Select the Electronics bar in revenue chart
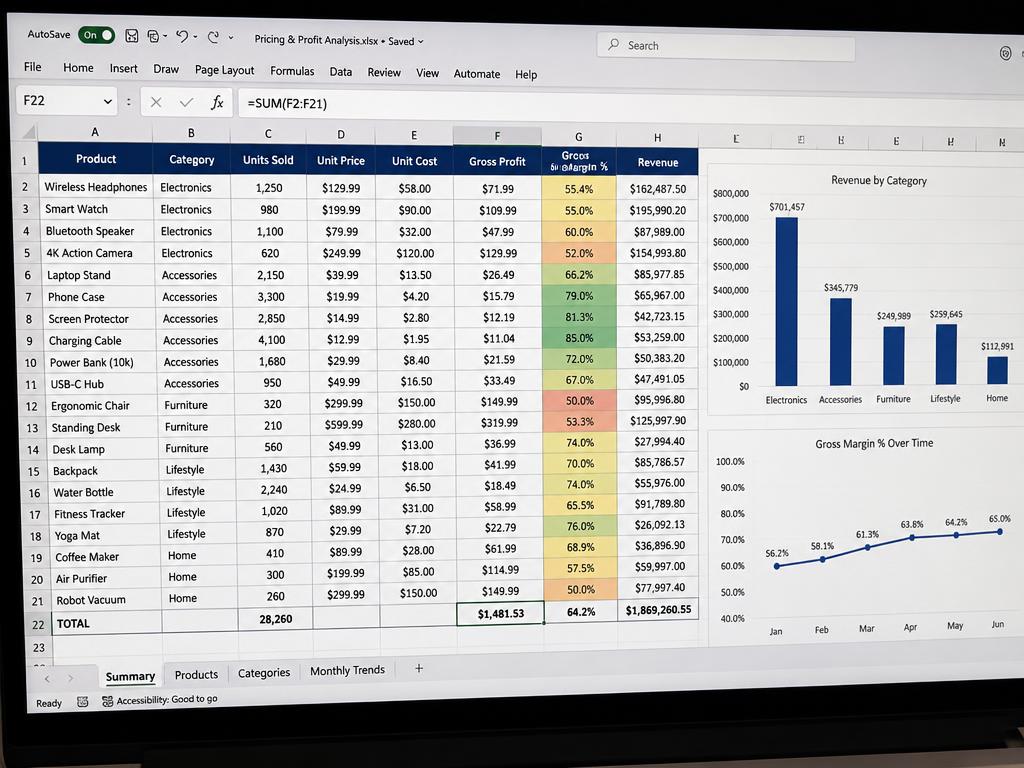This screenshot has height=768, width=1024. pos(786,301)
